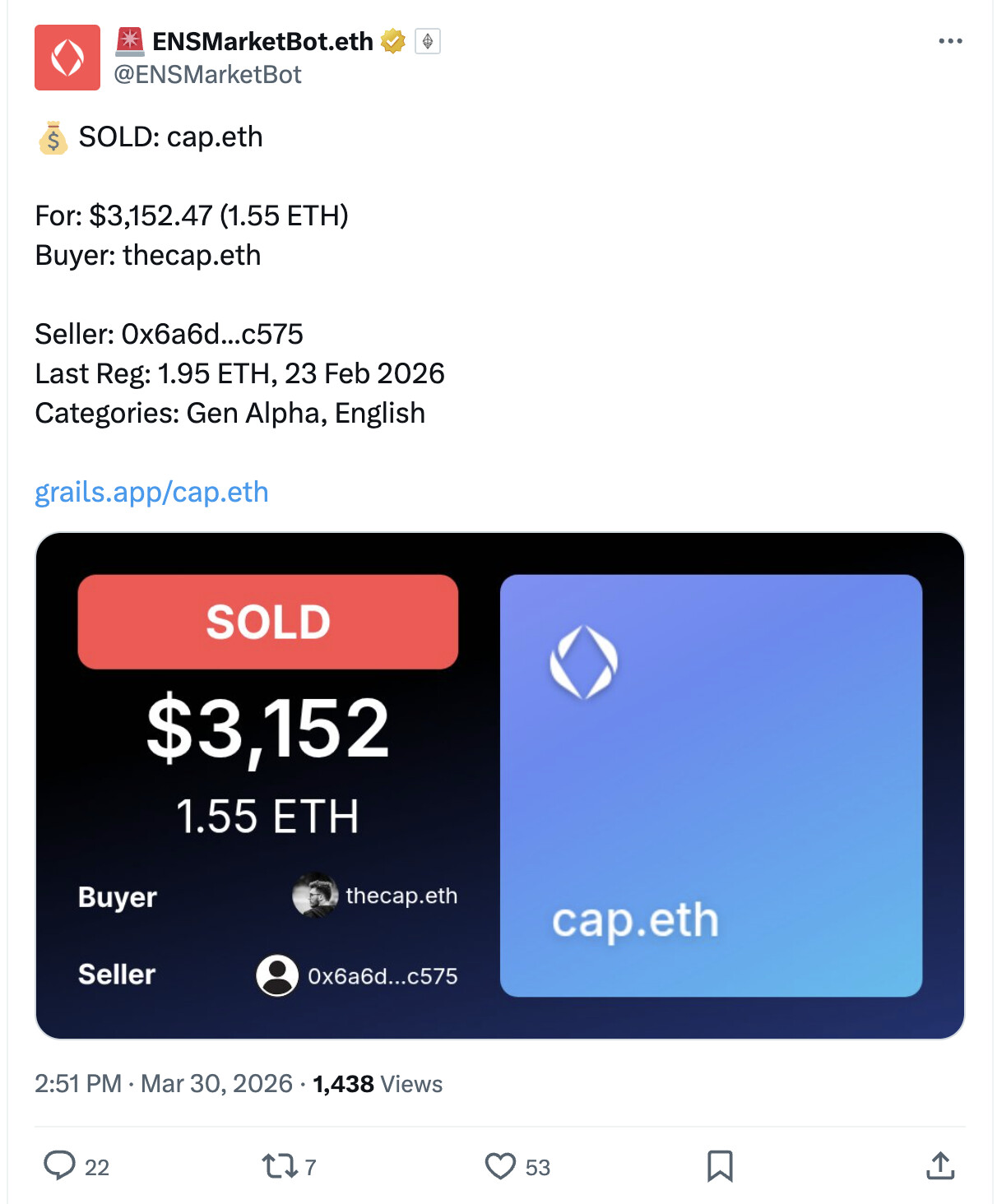997x1204 pixels.
Task: Click the @ENSMarketBot handle
Action: tap(207, 75)
